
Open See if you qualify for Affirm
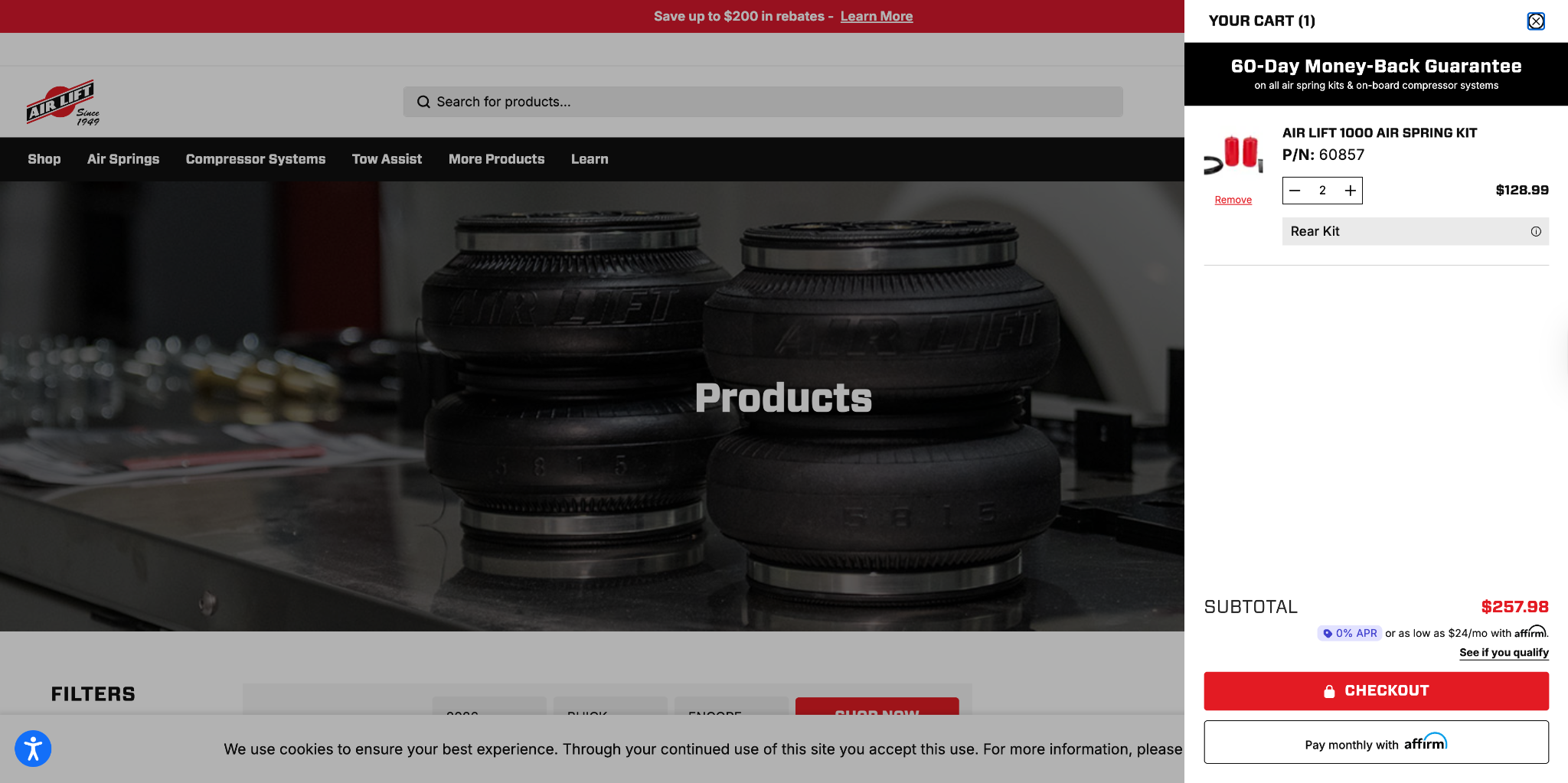pos(1503,652)
